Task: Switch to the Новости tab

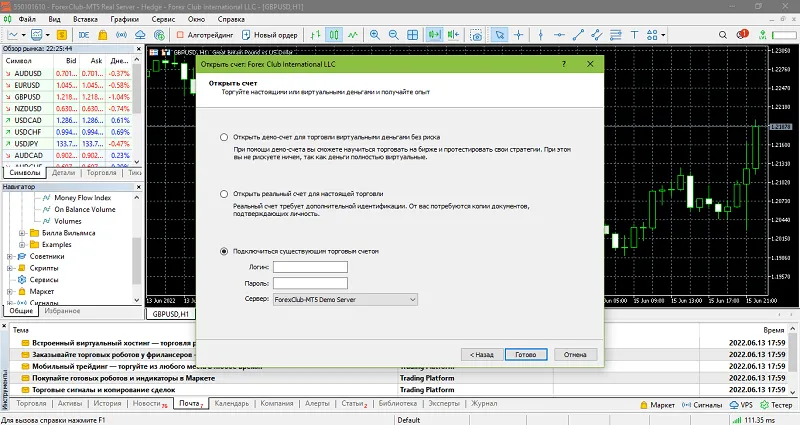Action: (x=148, y=403)
